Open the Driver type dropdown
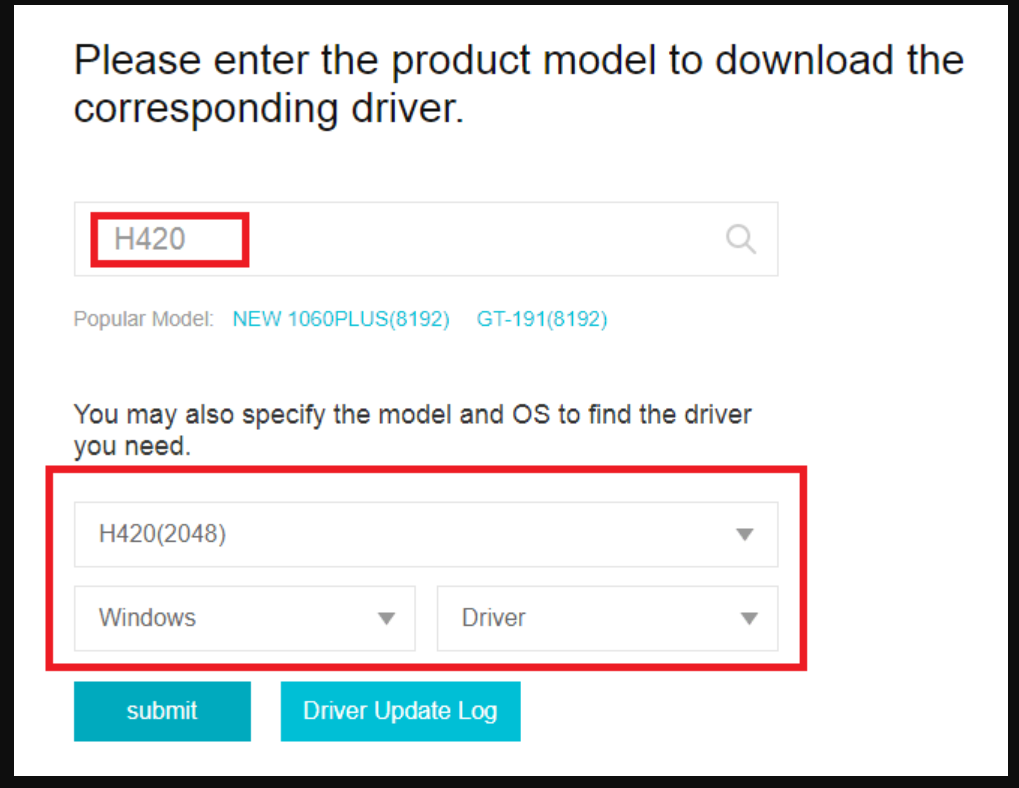This screenshot has height=788, width=1019. pos(607,618)
